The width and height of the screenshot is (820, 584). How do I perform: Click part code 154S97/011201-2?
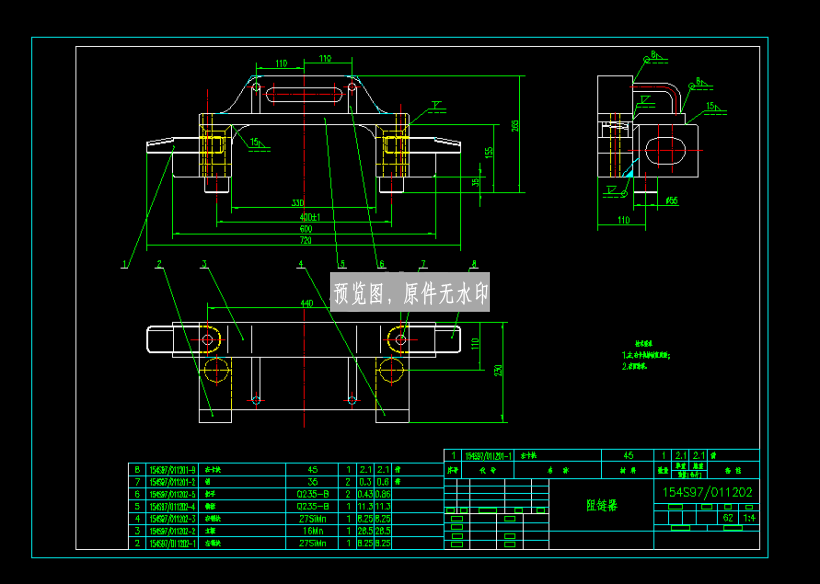(173, 482)
